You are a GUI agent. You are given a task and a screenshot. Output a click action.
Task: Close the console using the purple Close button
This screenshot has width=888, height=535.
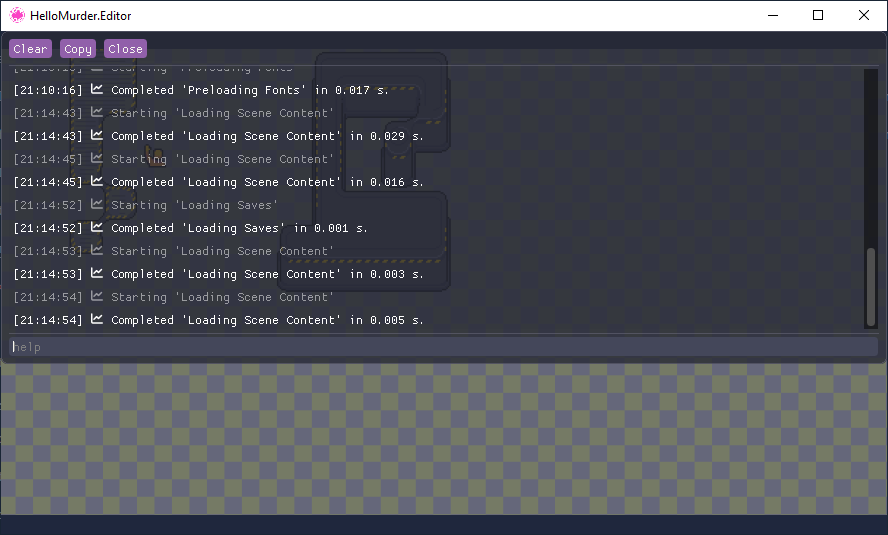pyautogui.click(x=125, y=49)
